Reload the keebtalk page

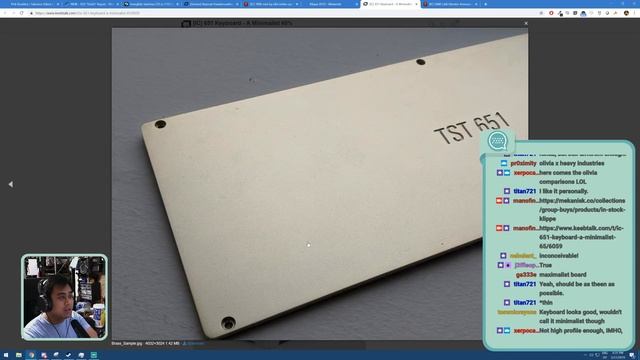click(x=22, y=13)
